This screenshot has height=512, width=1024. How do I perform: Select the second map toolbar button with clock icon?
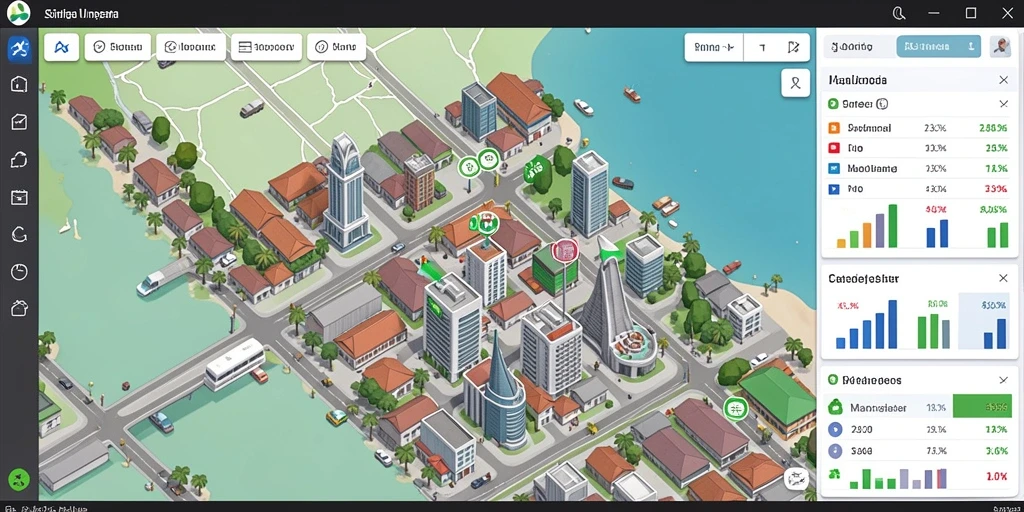click(118, 47)
